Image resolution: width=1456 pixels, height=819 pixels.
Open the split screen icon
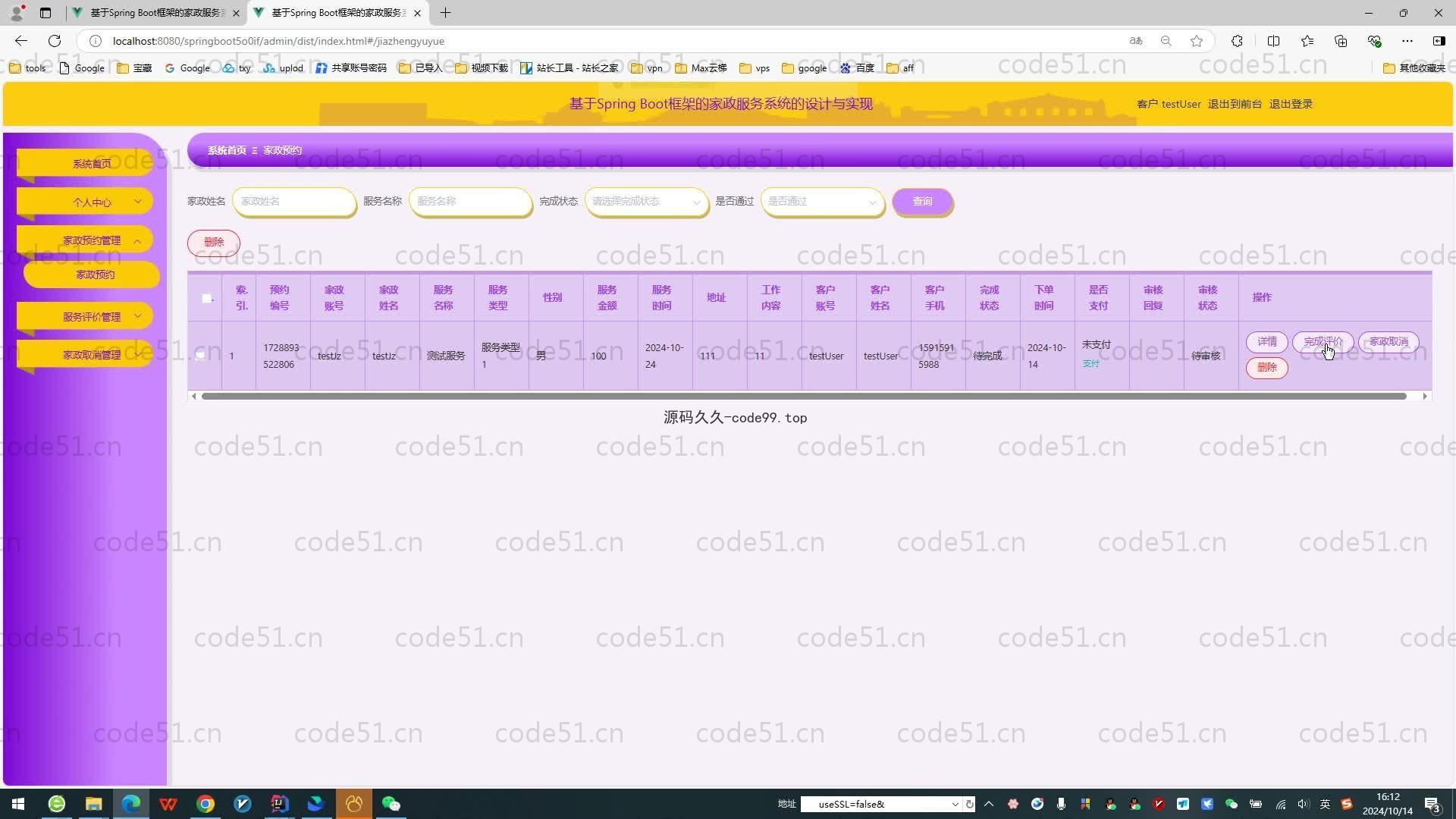(1273, 41)
